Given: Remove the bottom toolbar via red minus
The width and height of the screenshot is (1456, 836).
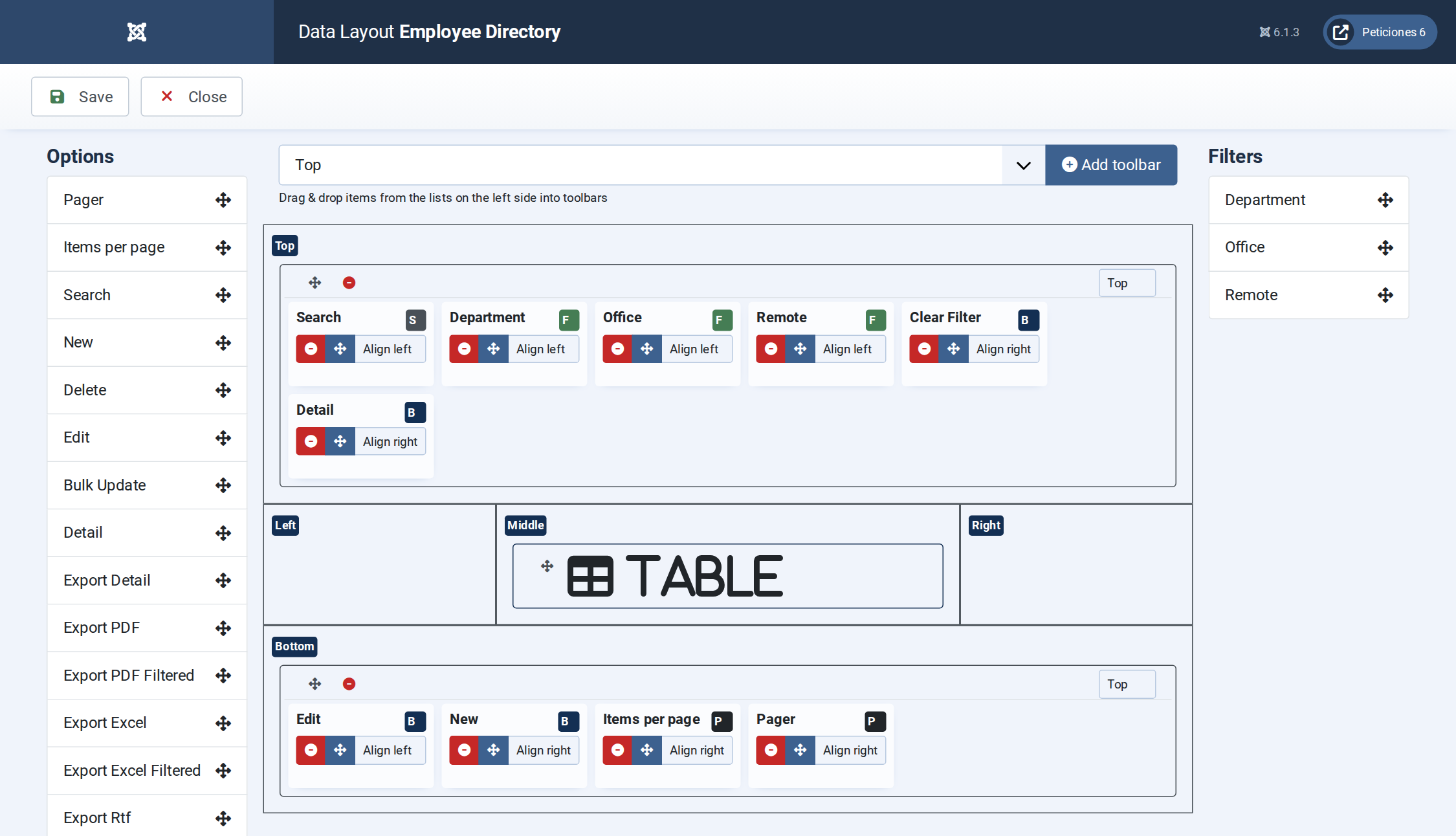Looking at the screenshot, I should (x=349, y=684).
